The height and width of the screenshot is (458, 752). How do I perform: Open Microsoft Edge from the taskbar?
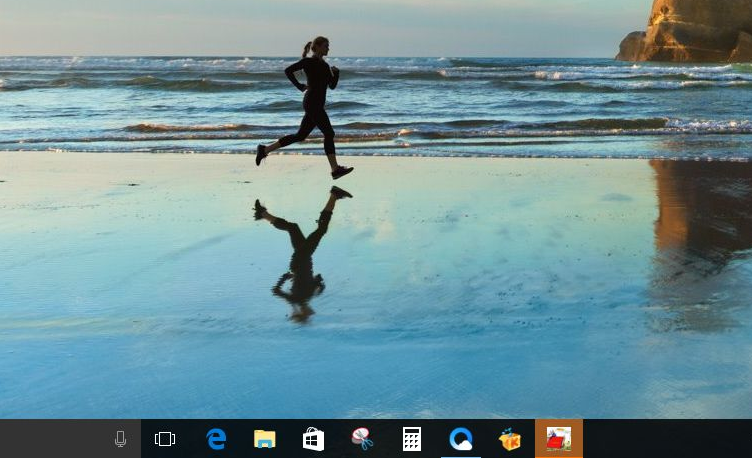tap(216, 439)
